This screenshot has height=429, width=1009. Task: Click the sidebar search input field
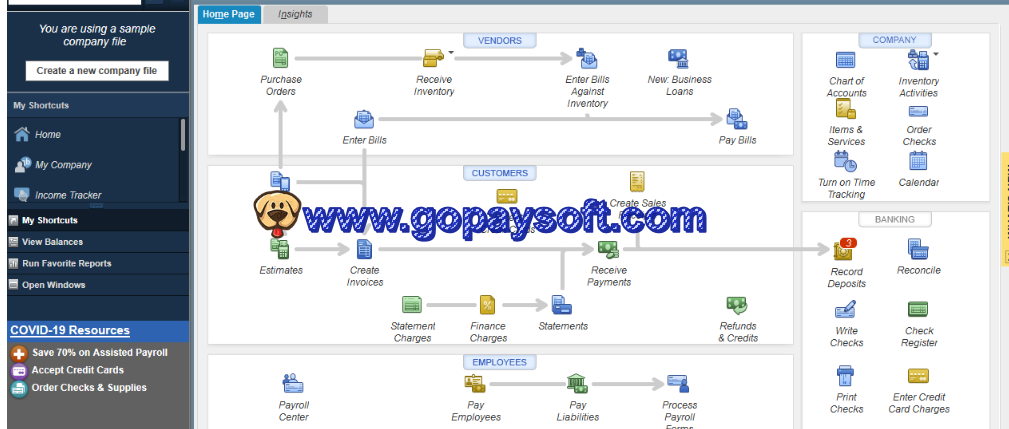pyautogui.click(x=74, y=2)
